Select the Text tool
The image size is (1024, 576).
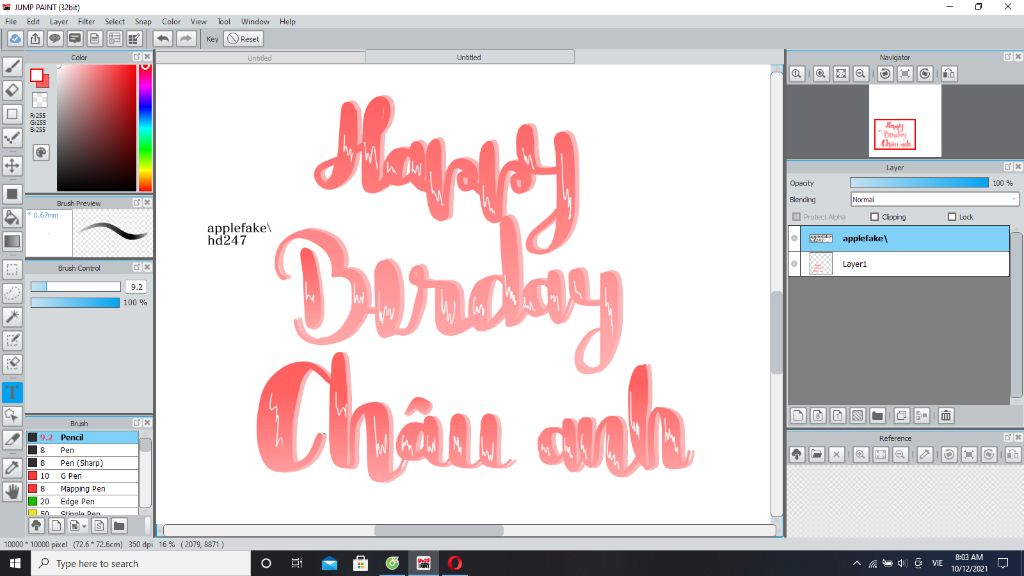point(12,392)
